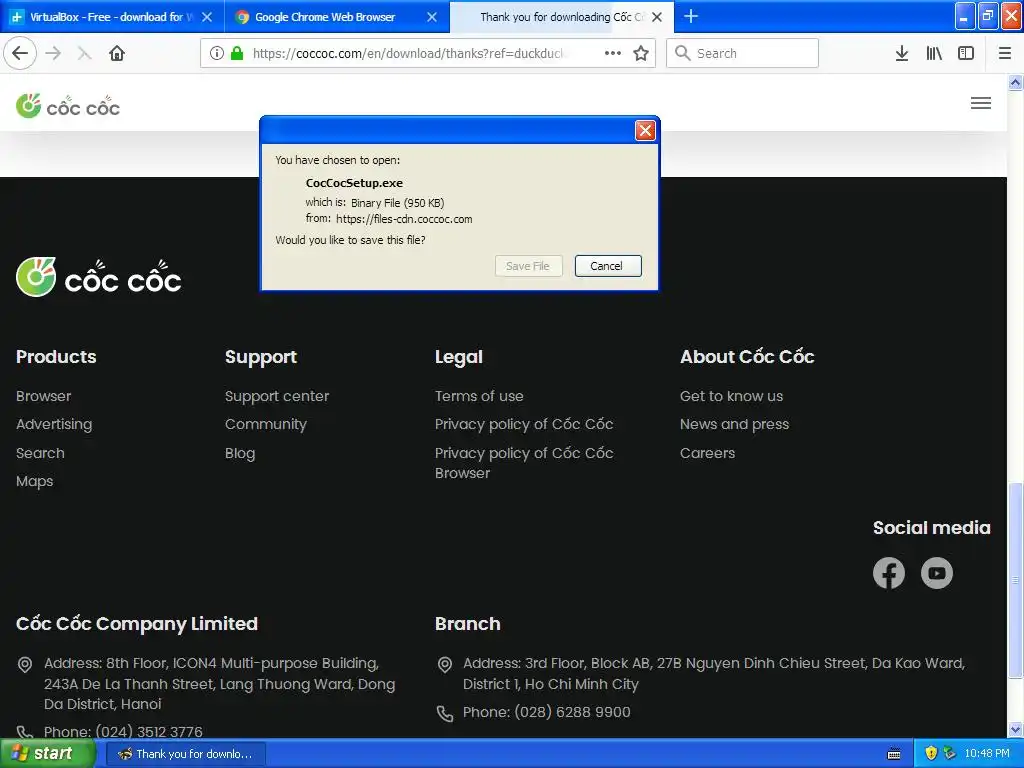Open the Advertising link
This screenshot has width=1024, height=768.
point(54,424)
